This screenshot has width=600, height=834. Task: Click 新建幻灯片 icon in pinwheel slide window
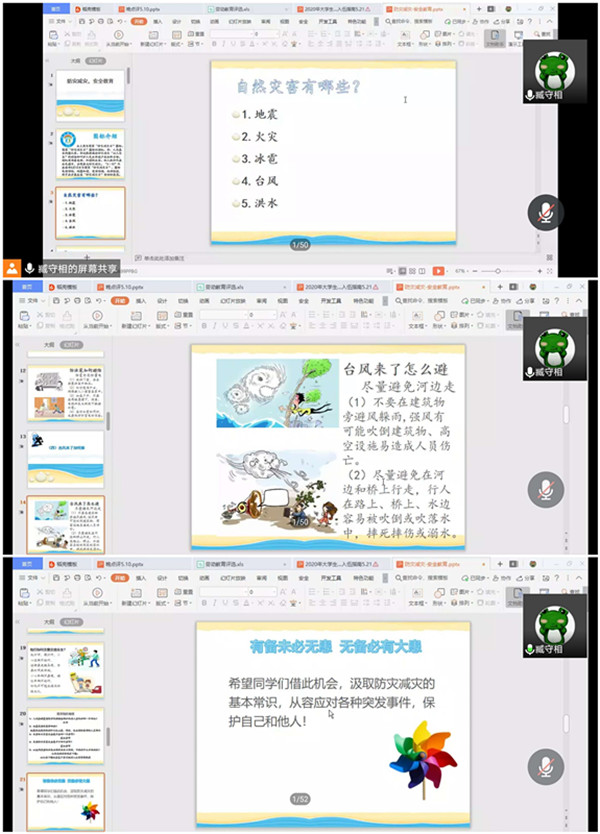136,593
